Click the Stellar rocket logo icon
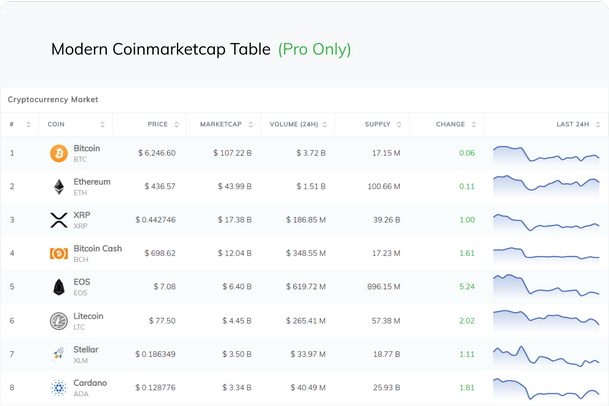 click(x=59, y=354)
